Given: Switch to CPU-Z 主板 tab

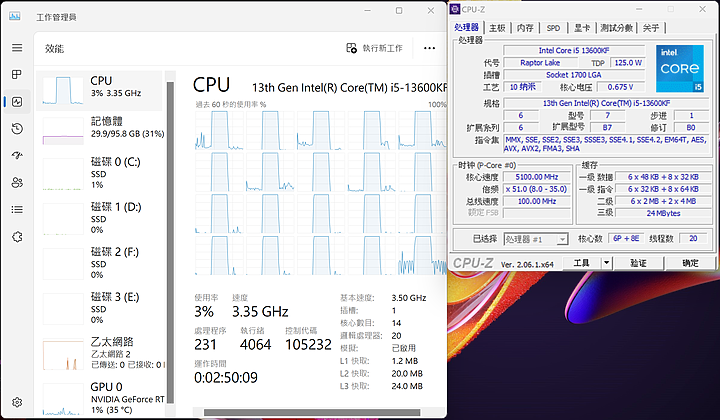Looking at the screenshot, I should [497, 28].
